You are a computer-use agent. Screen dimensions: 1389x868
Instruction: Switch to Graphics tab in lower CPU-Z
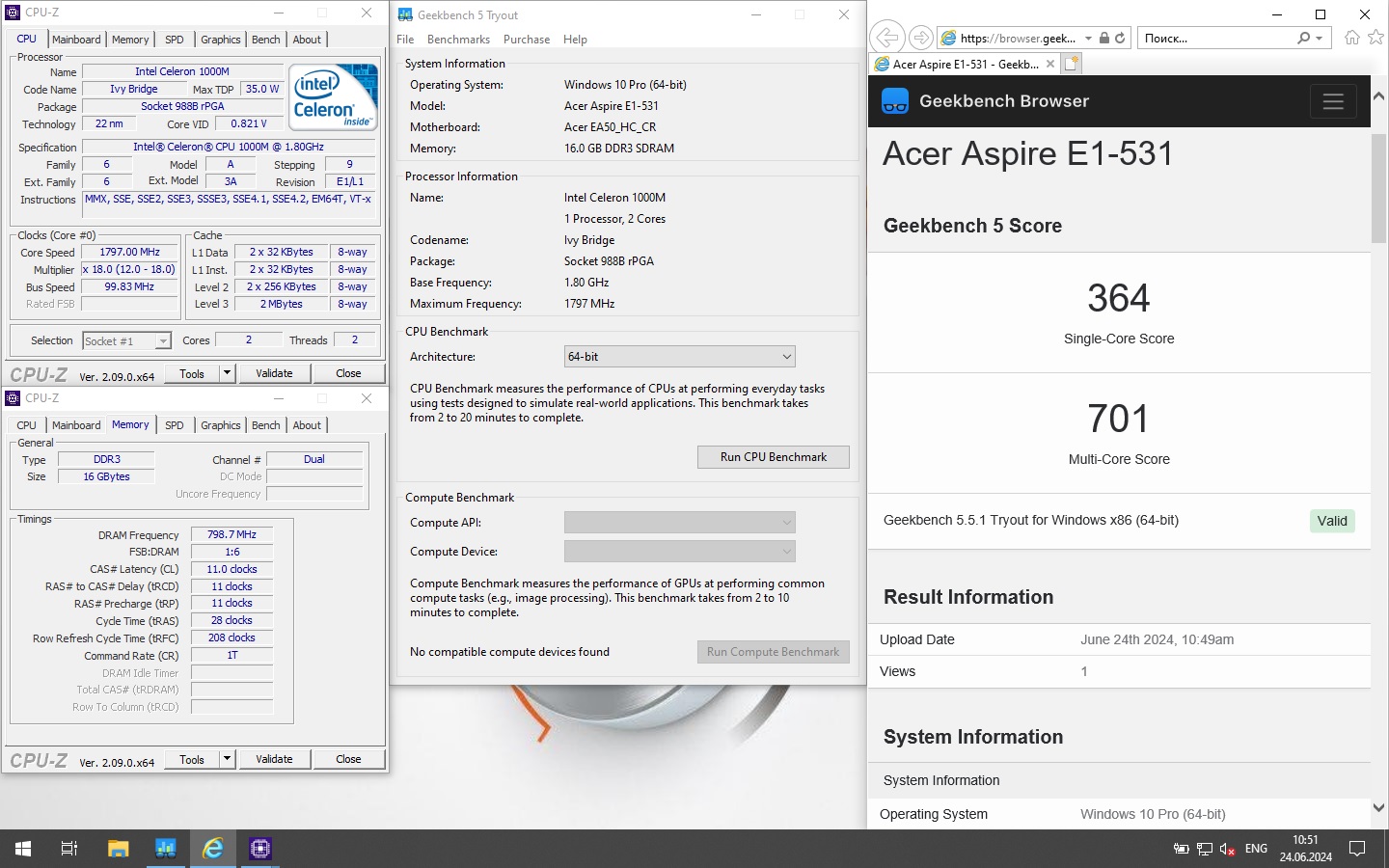[221, 425]
